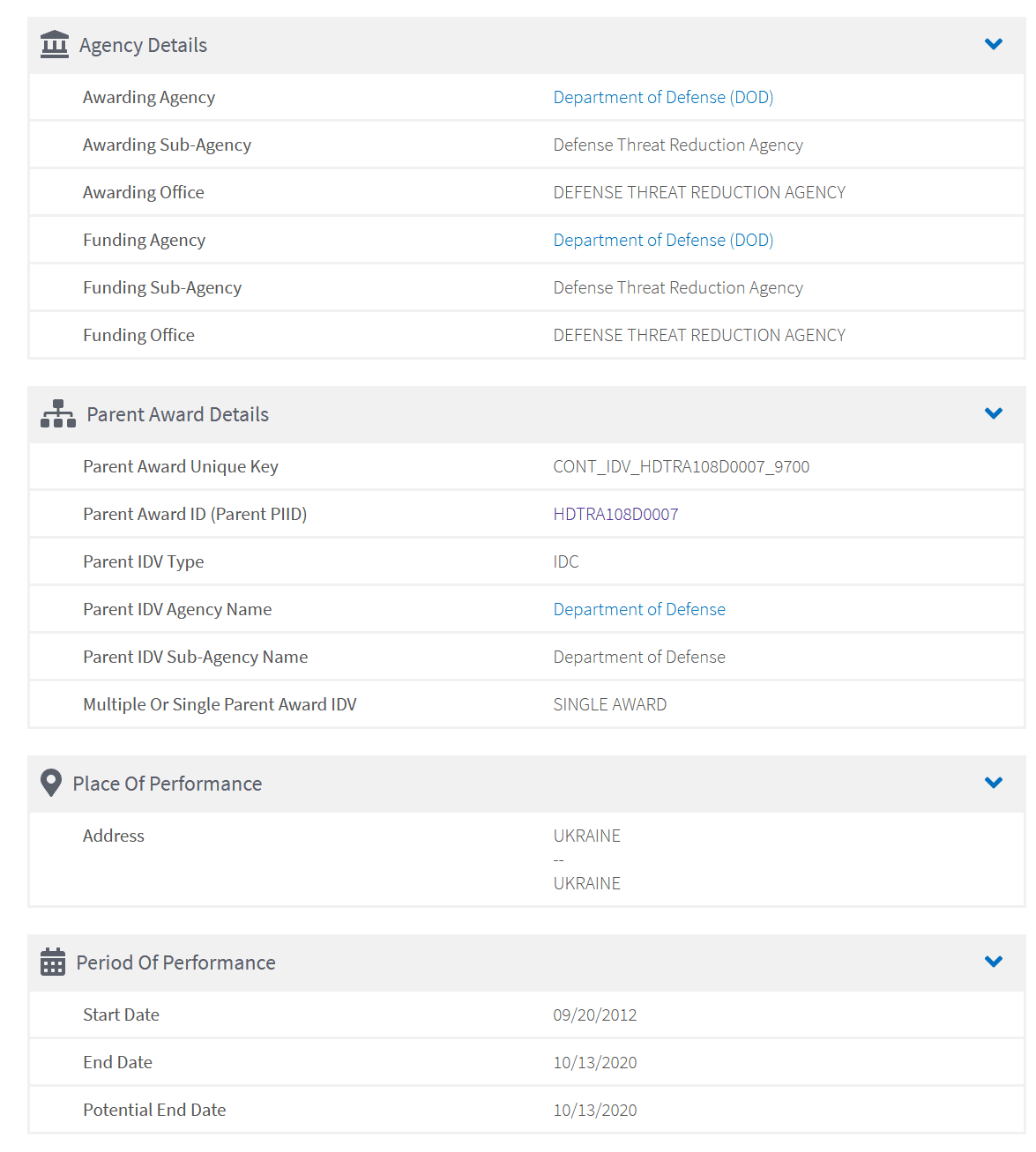Click the Parent Award Details heading text
This screenshot has height=1152, width=1036.
[x=177, y=414]
